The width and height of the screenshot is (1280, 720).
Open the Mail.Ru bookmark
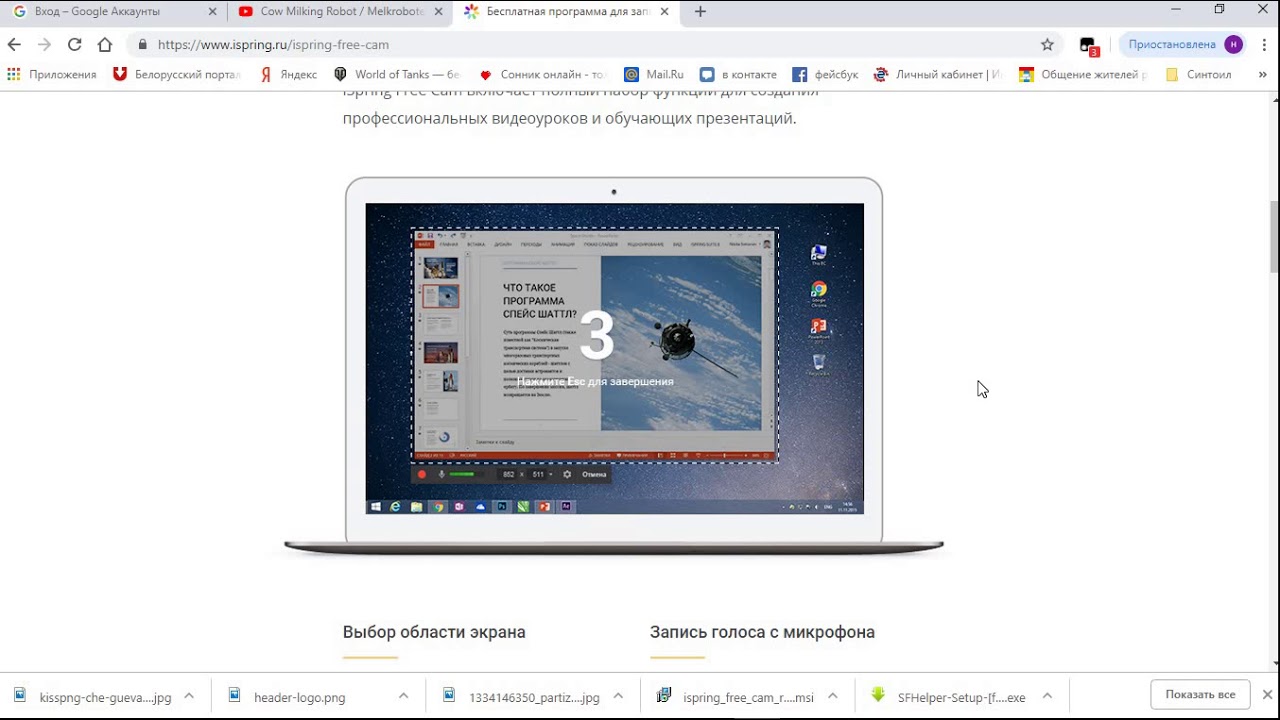654,74
